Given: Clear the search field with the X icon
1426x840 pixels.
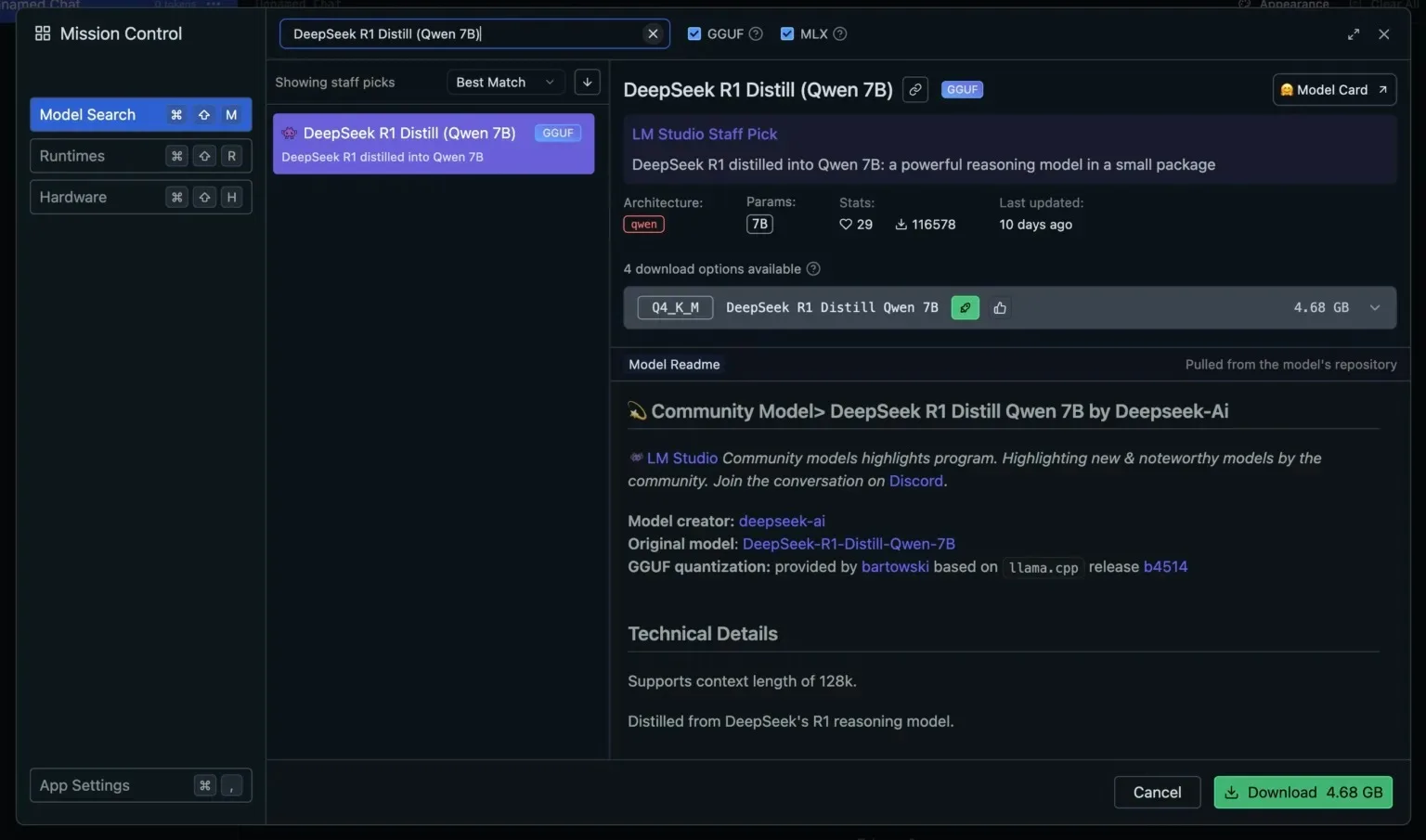Looking at the screenshot, I should [653, 34].
